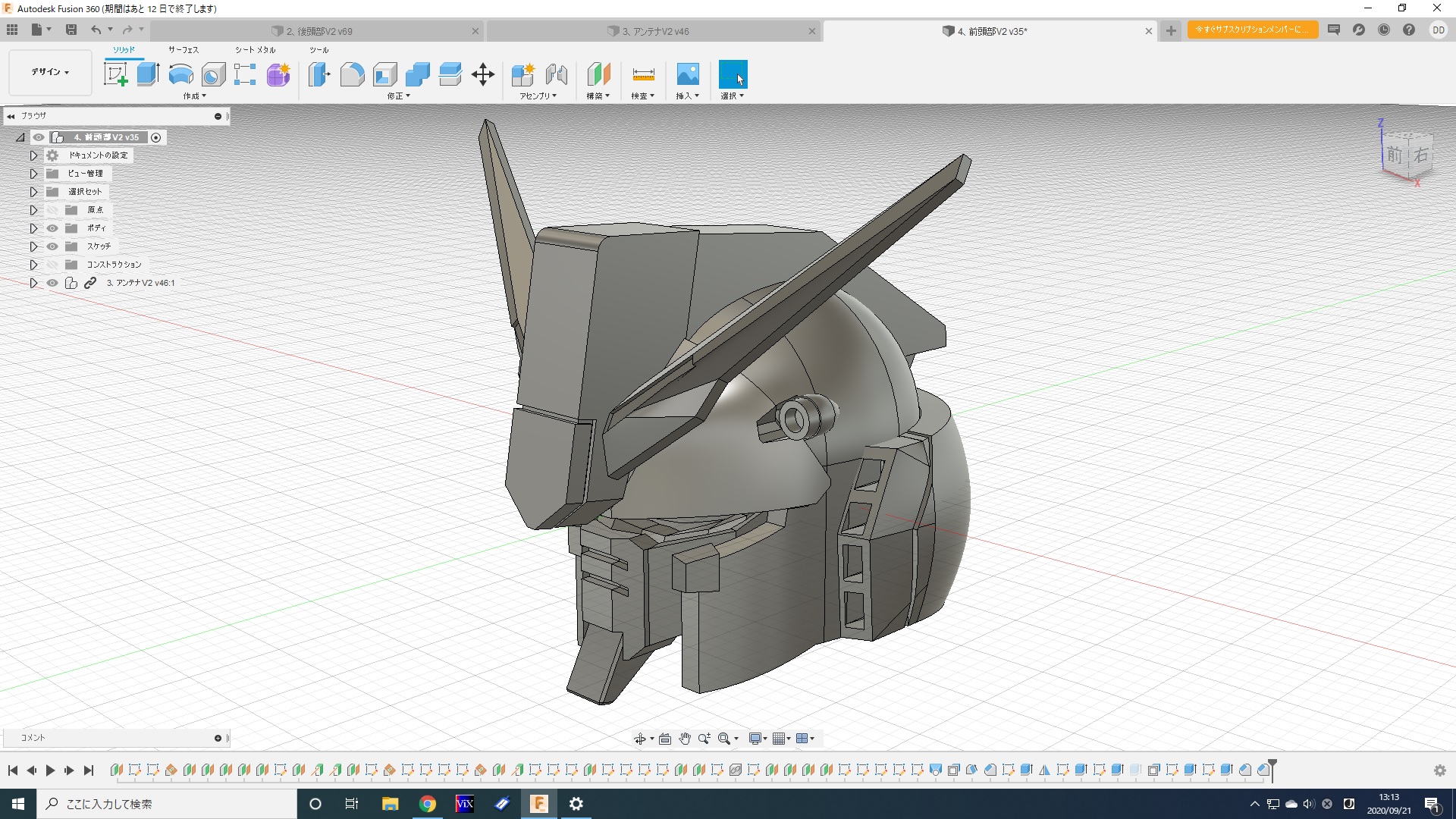
Task: Select the Revolve tool icon
Action: coord(180,74)
